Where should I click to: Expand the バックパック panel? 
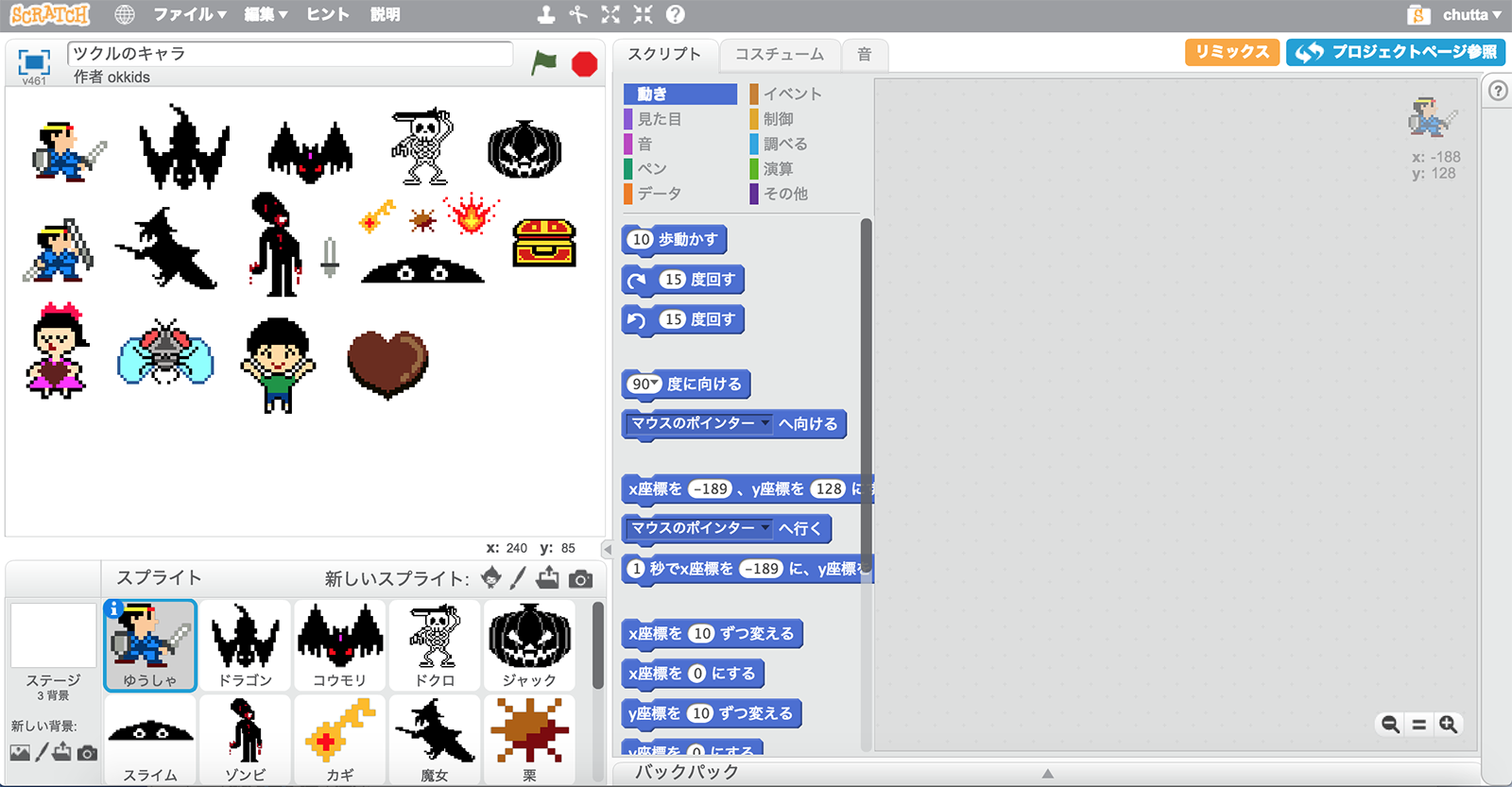(x=1047, y=773)
